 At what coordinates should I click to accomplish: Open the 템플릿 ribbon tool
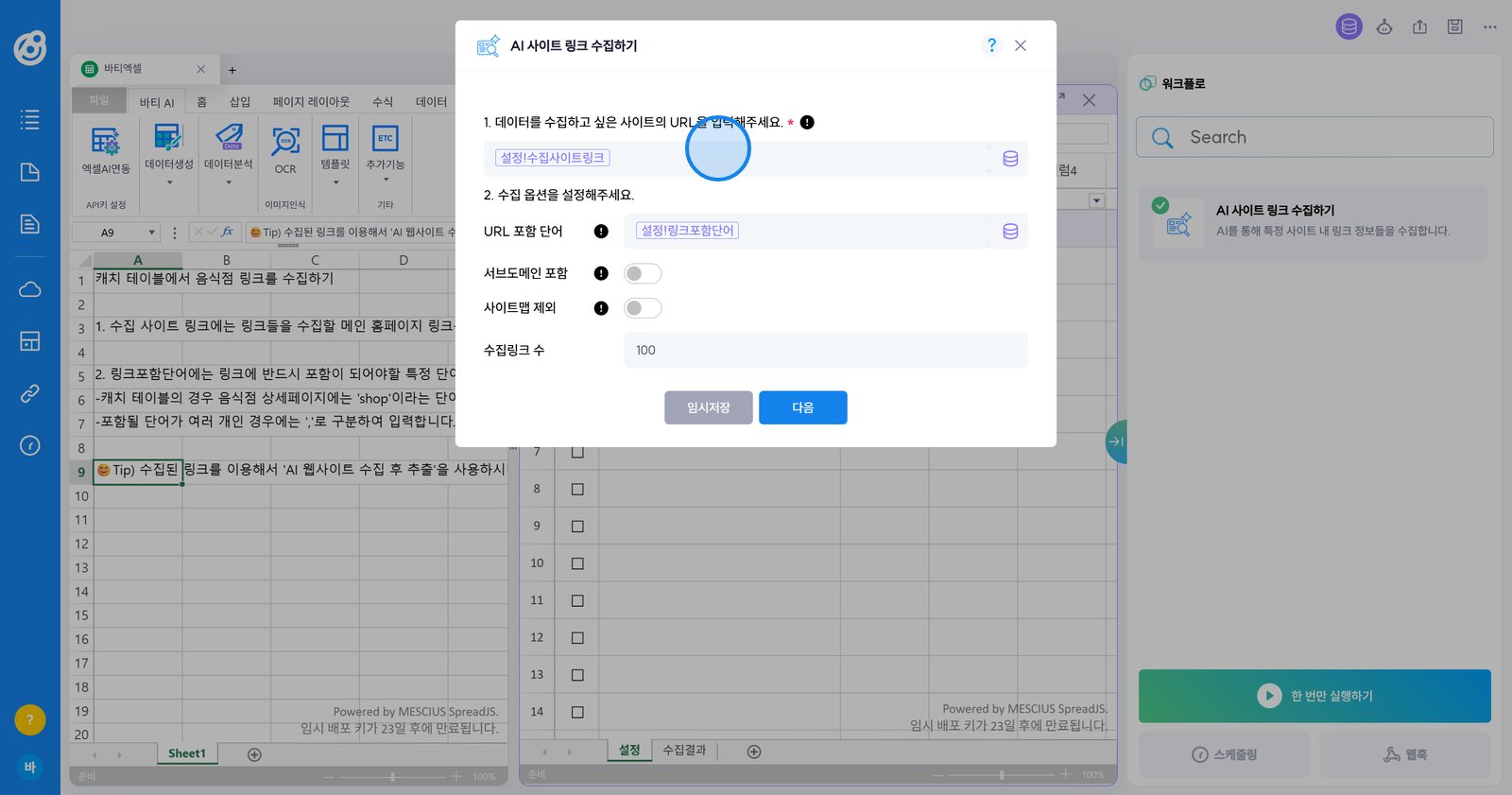335,147
